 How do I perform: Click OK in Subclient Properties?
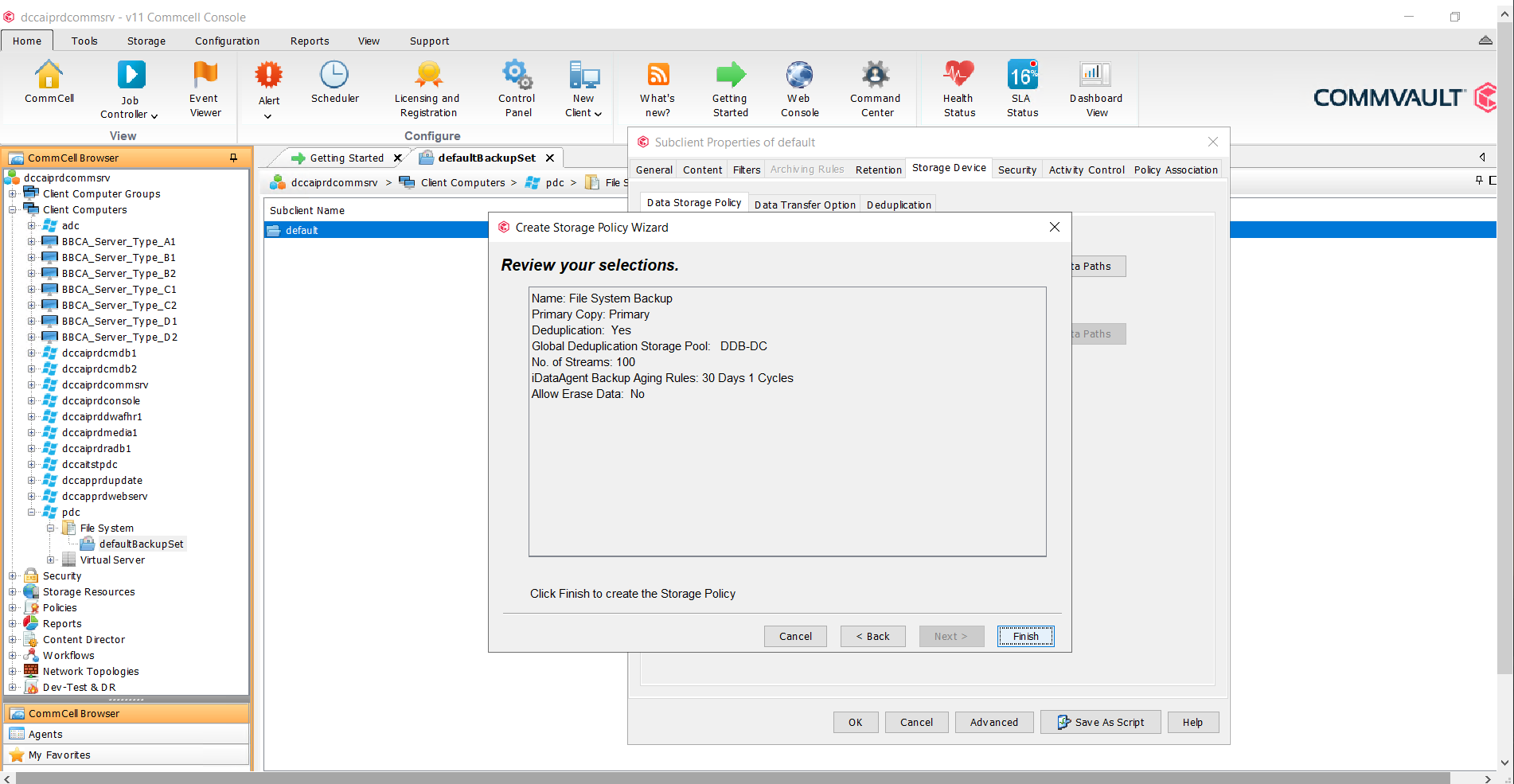[x=855, y=722]
